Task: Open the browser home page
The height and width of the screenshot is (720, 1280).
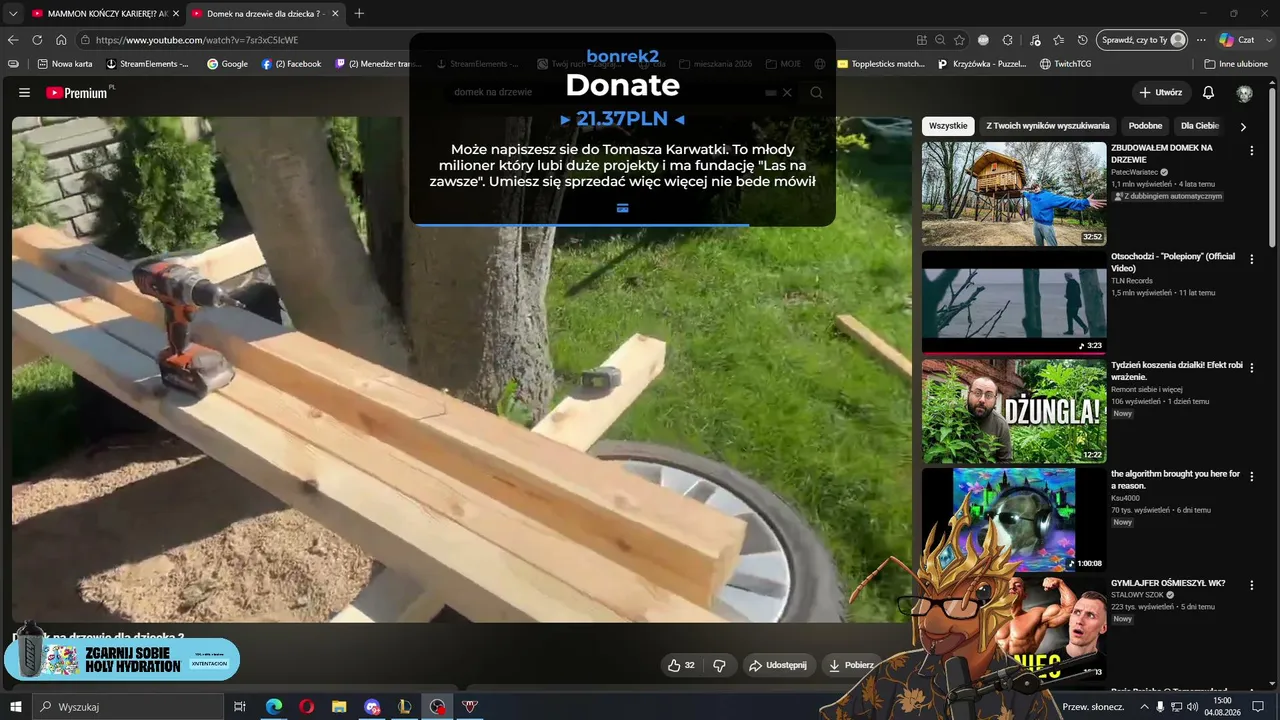Action: click(x=61, y=40)
